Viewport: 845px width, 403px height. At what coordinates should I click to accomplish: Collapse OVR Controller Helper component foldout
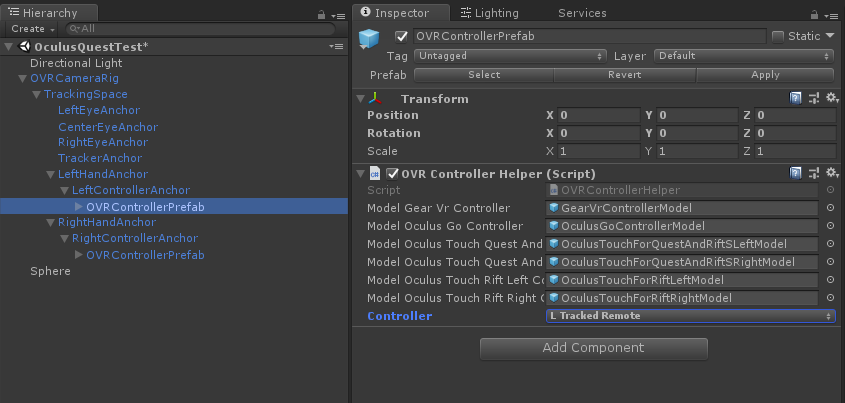(x=360, y=173)
